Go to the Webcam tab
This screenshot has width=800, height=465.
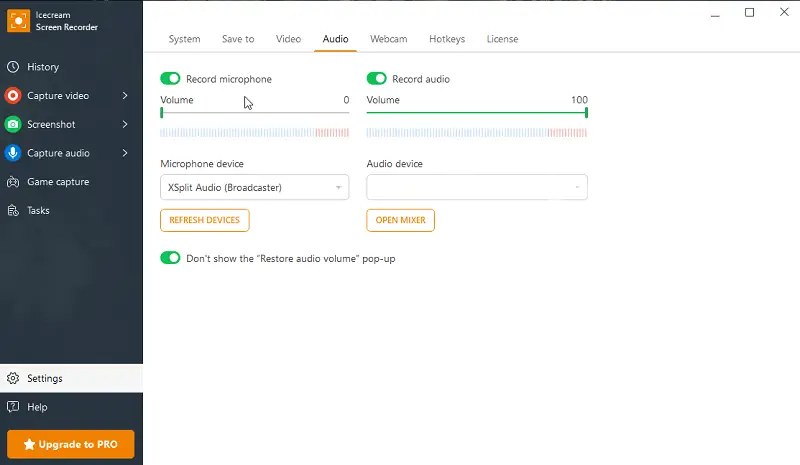coord(388,39)
